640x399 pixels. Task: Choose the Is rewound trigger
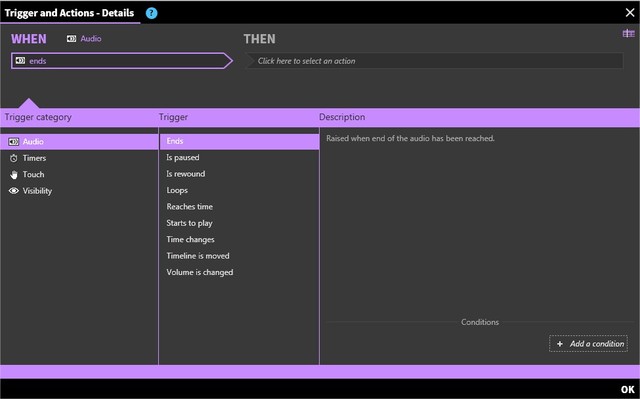(239, 174)
